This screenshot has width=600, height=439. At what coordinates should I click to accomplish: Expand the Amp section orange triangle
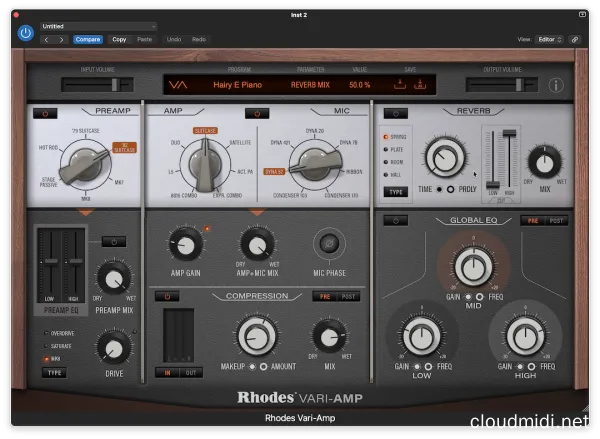pyautogui.click(x=257, y=212)
